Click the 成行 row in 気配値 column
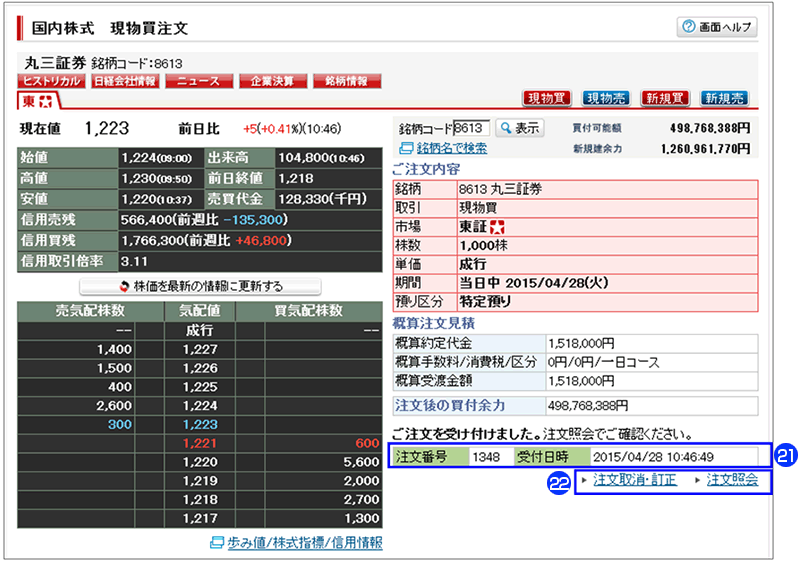 tap(199, 330)
